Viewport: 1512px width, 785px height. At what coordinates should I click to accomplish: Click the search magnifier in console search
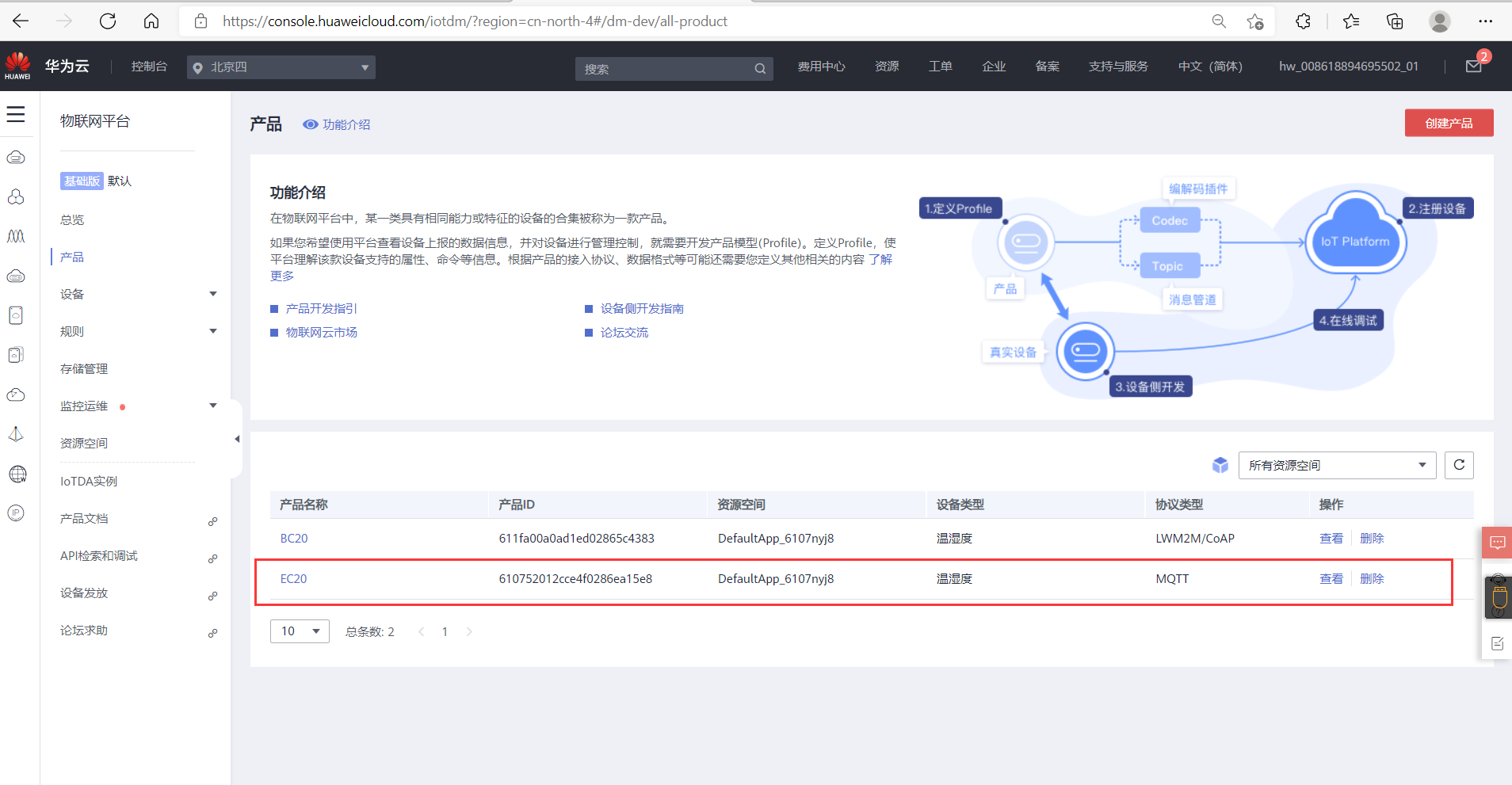(760, 69)
